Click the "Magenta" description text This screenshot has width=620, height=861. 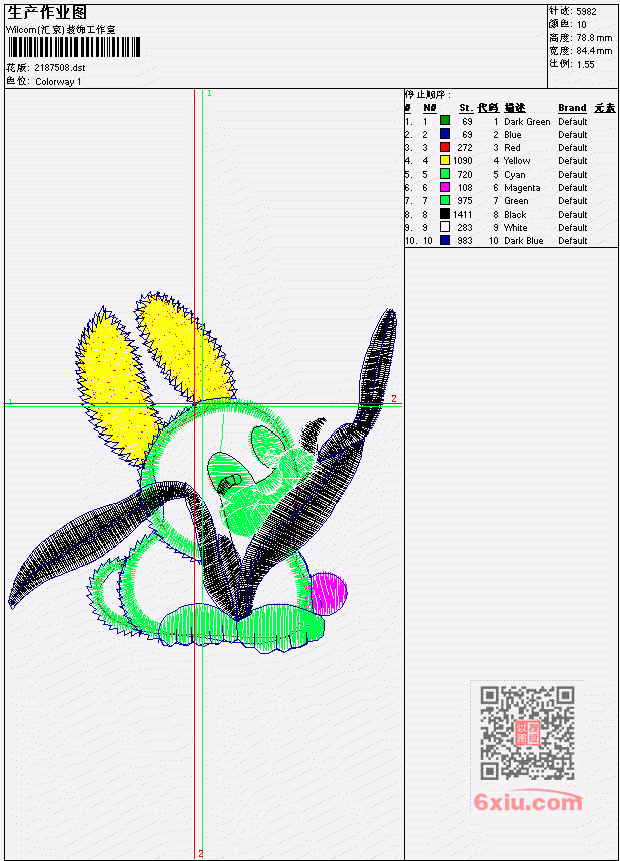pos(522,188)
